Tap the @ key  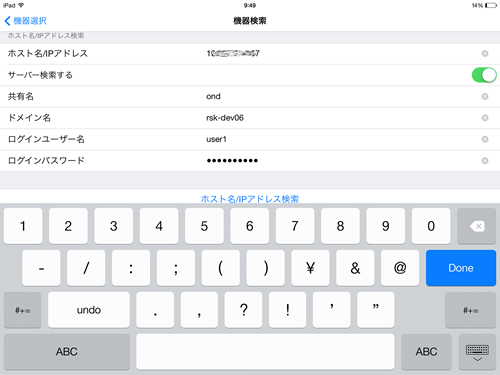pyautogui.click(x=400, y=268)
